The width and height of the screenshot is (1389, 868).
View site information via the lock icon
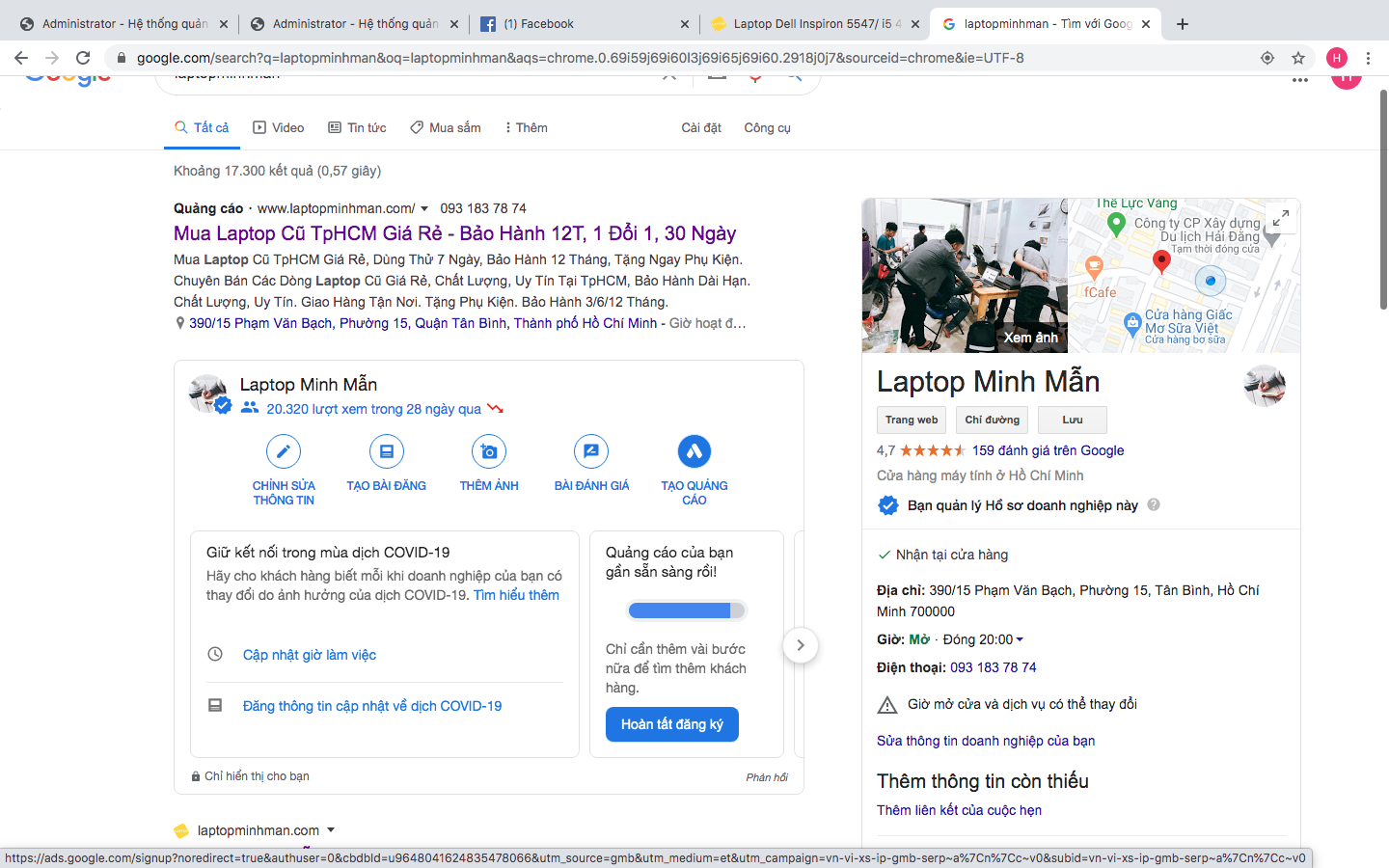coord(122,58)
